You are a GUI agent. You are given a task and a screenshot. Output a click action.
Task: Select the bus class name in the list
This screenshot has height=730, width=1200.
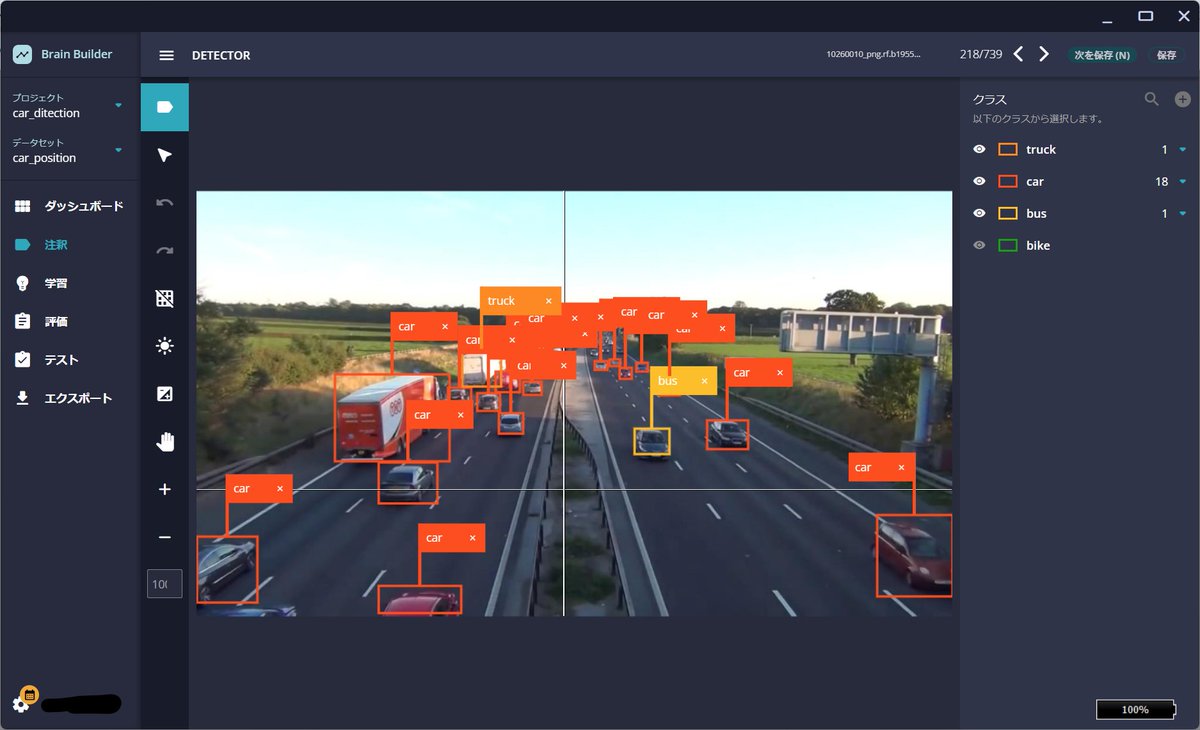pyautogui.click(x=1036, y=213)
